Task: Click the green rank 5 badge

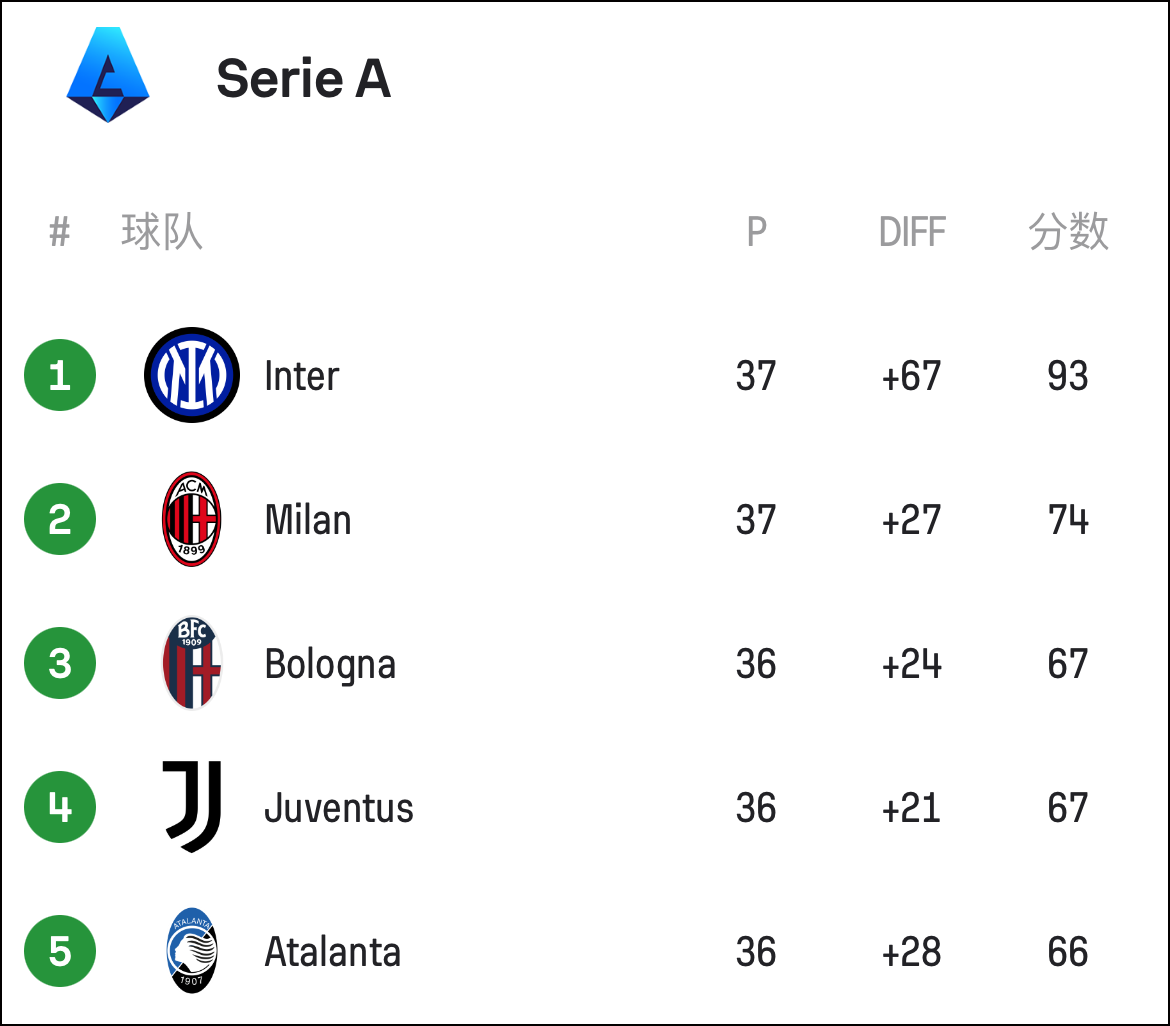Action: [x=60, y=951]
